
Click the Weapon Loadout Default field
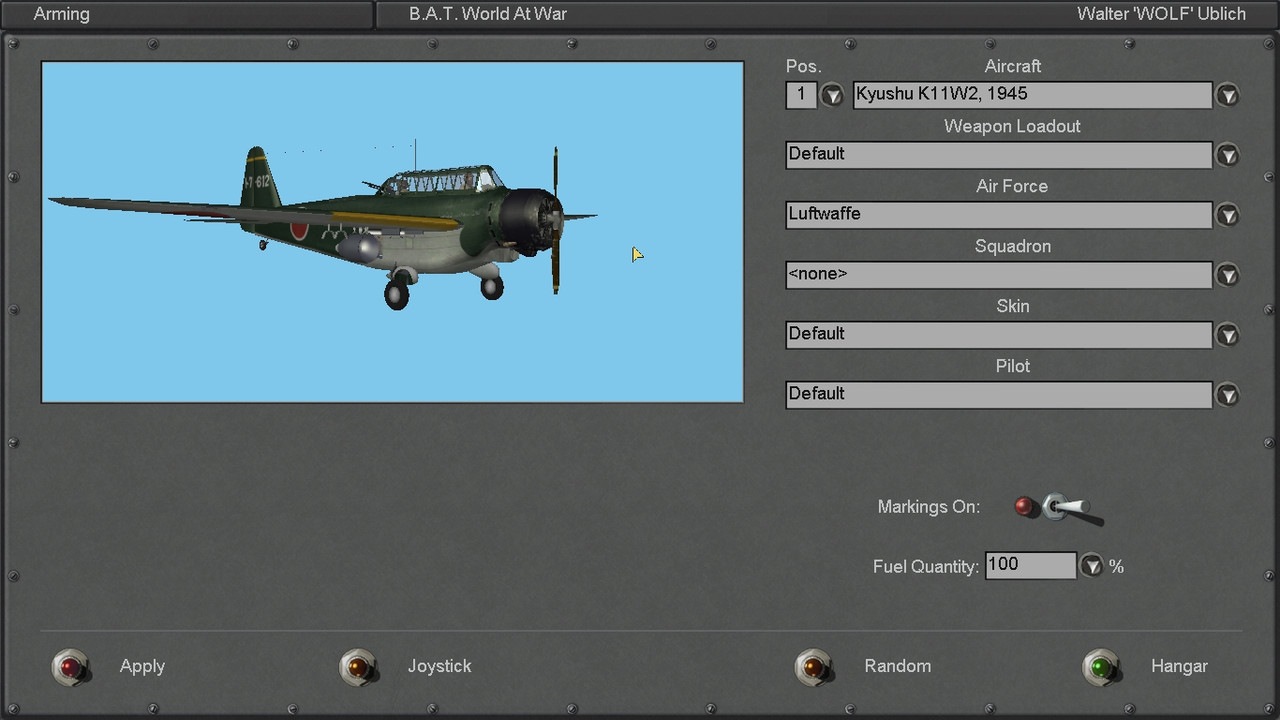[998, 155]
